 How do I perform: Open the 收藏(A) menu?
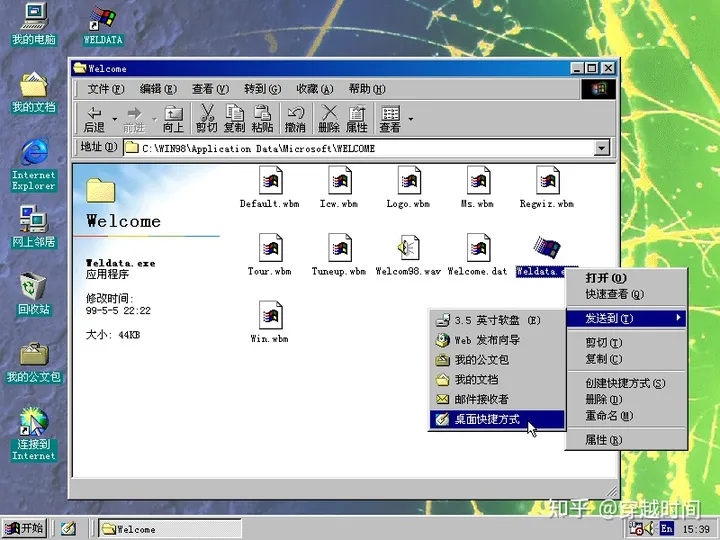[315, 89]
